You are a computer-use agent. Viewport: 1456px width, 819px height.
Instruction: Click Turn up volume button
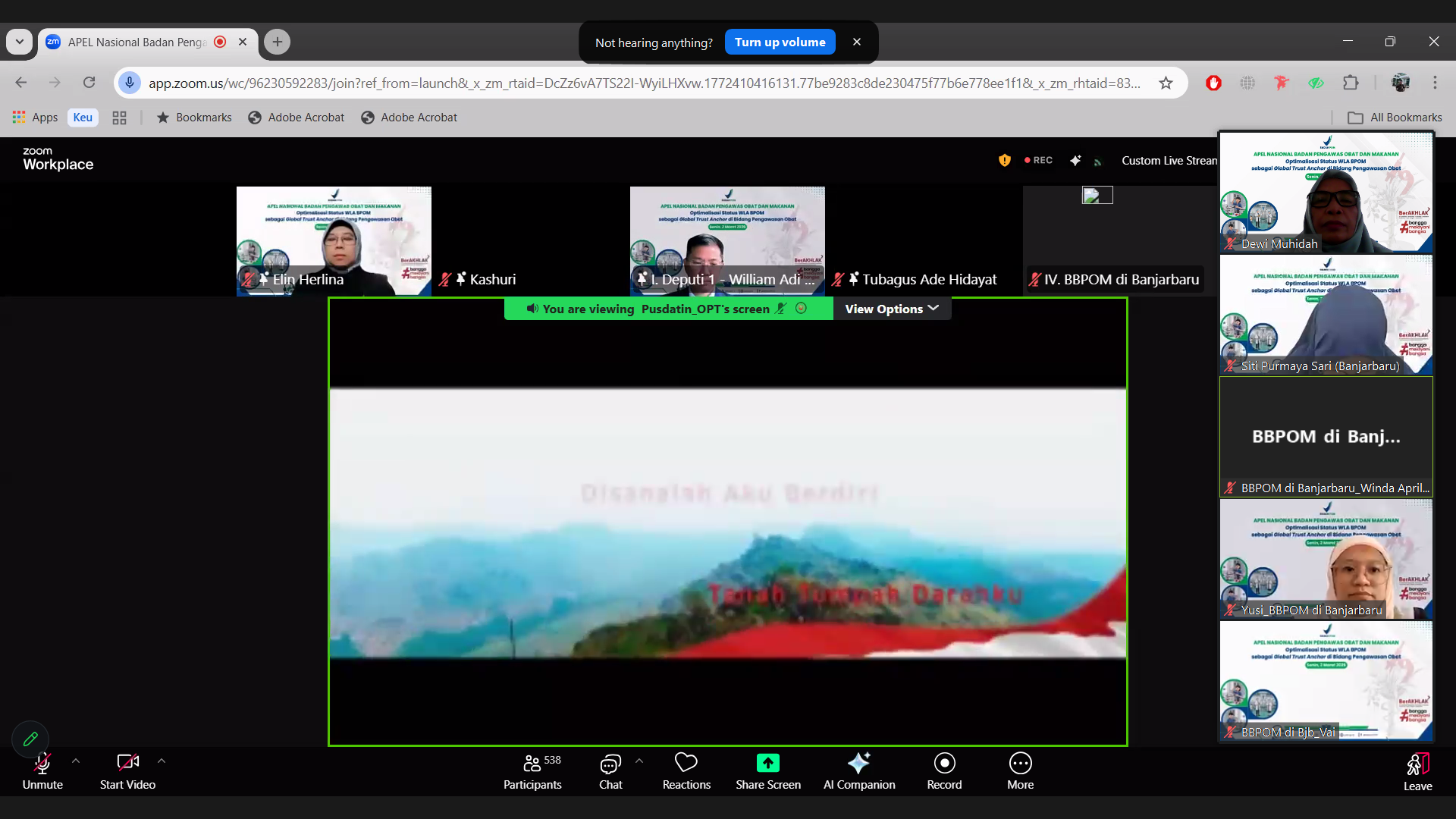point(780,42)
